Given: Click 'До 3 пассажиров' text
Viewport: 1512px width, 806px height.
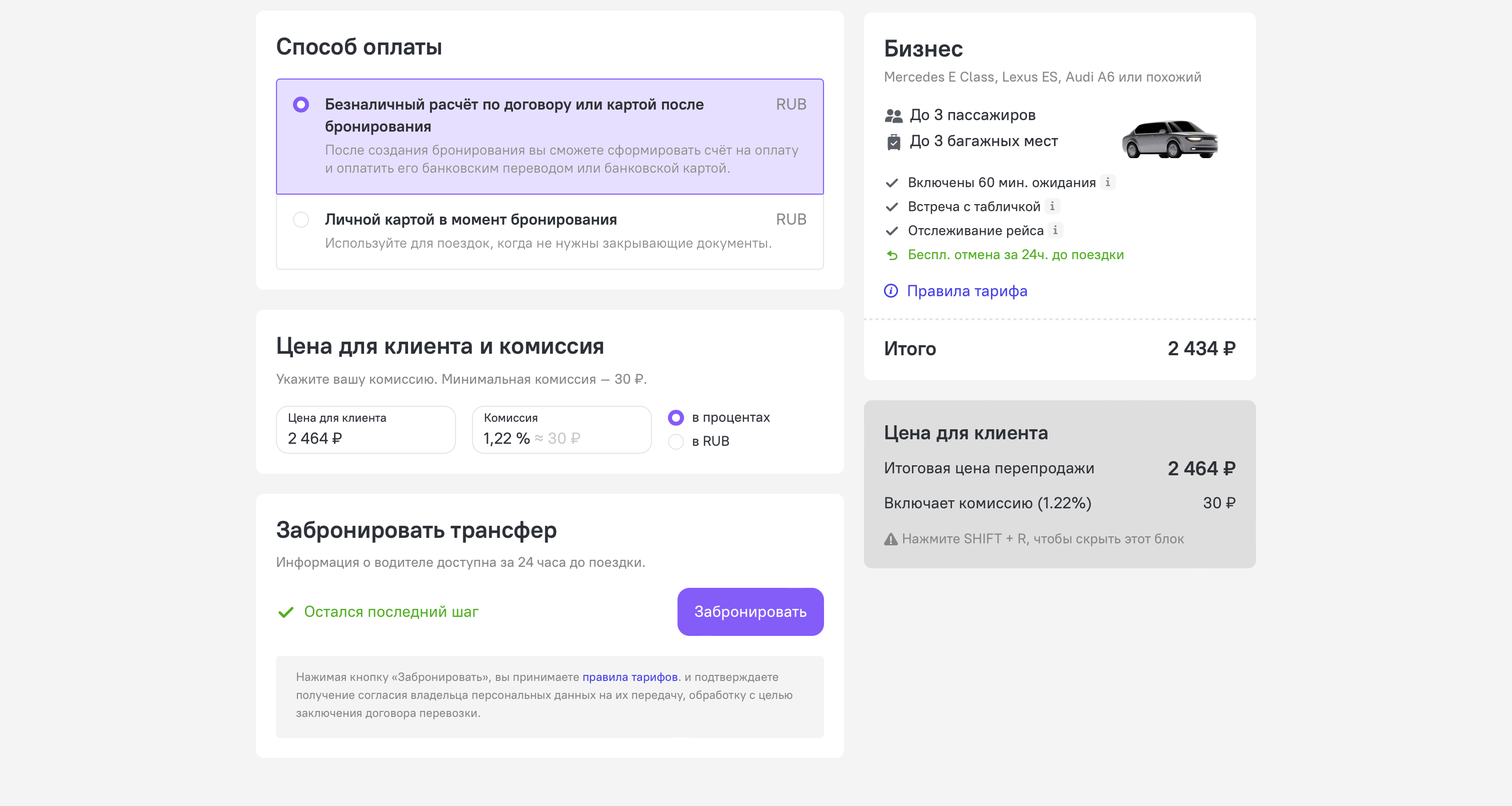Looking at the screenshot, I should 972,115.
